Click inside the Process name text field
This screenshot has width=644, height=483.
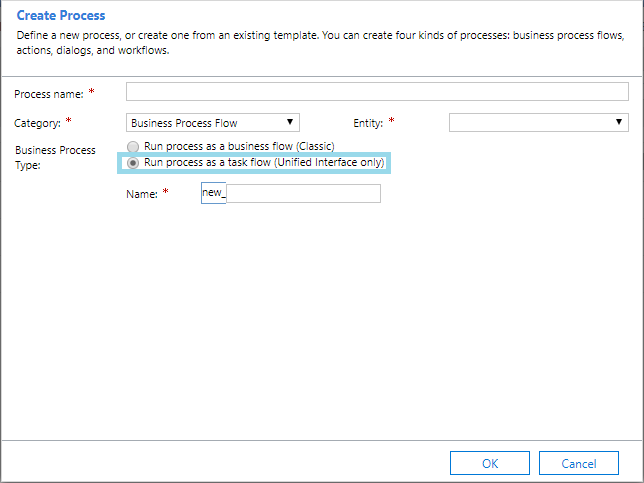click(377, 92)
